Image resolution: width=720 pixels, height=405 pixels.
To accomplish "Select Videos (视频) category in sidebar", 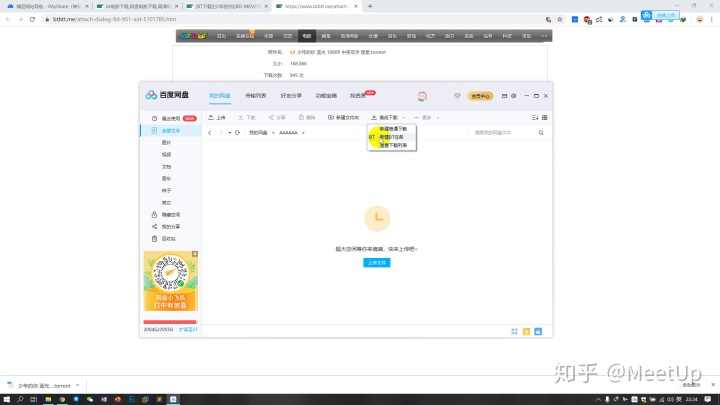I will pos(166,155).
